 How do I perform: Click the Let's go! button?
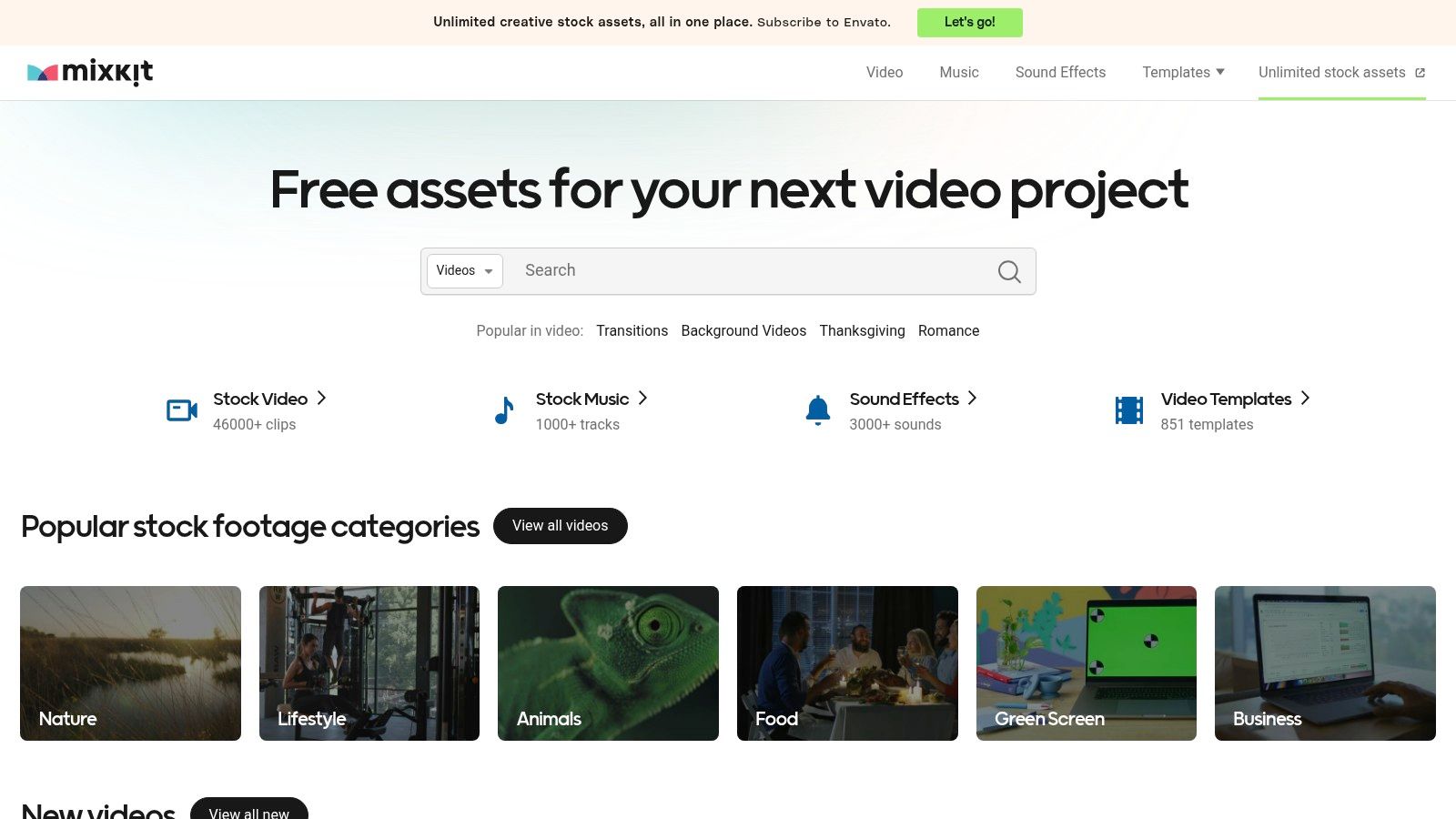click(969, 22)
